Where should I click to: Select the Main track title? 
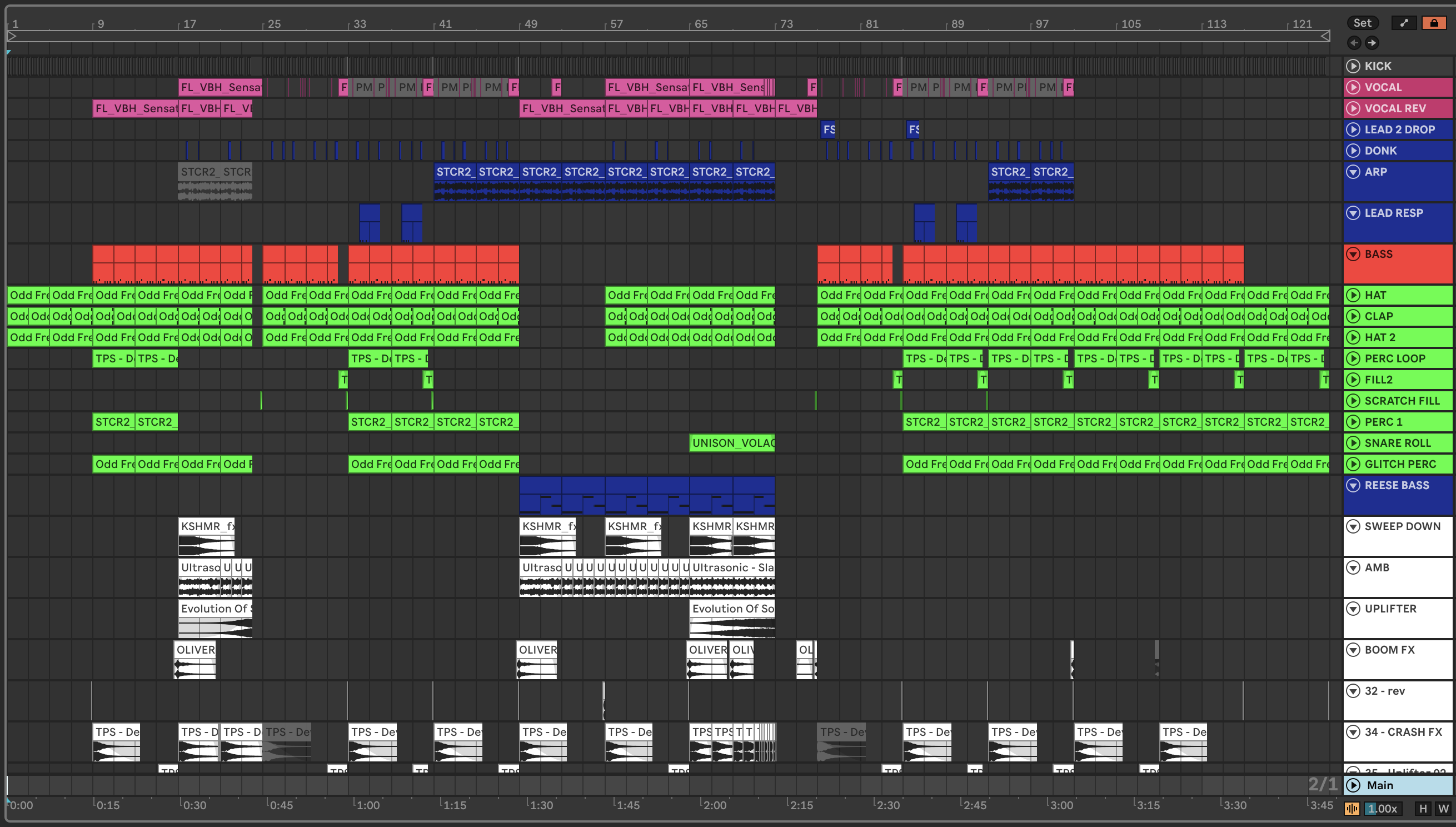point(1380,785)
